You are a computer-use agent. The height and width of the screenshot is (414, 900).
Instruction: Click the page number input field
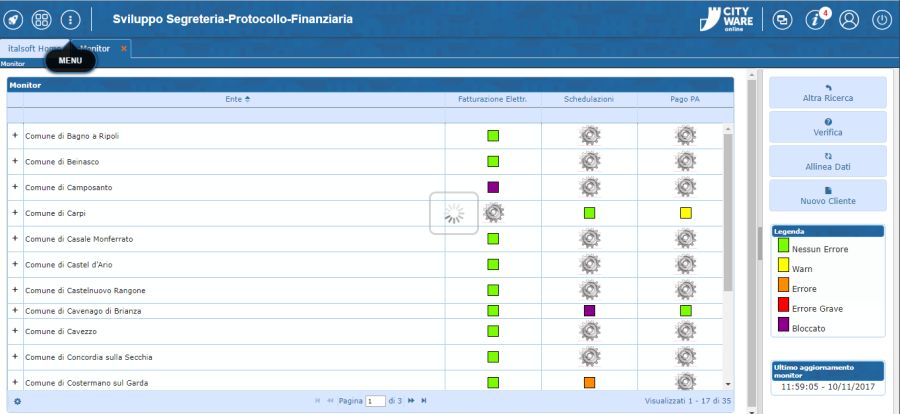(375, 401)
